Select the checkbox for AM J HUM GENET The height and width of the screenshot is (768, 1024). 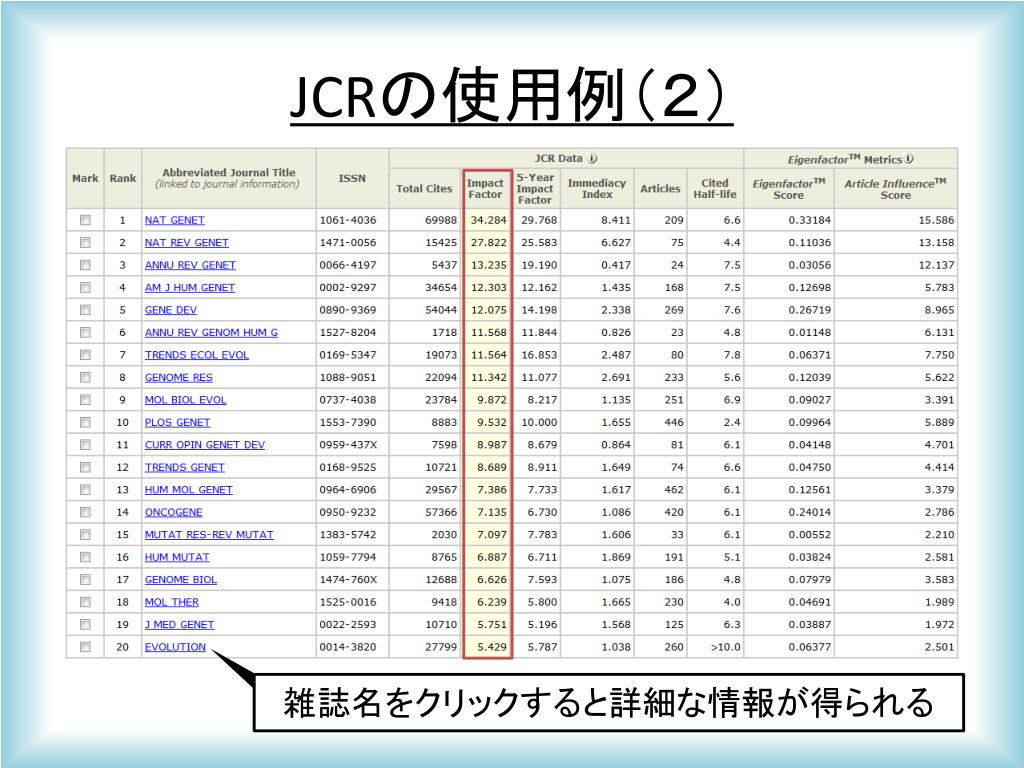[x=85, y=287]
